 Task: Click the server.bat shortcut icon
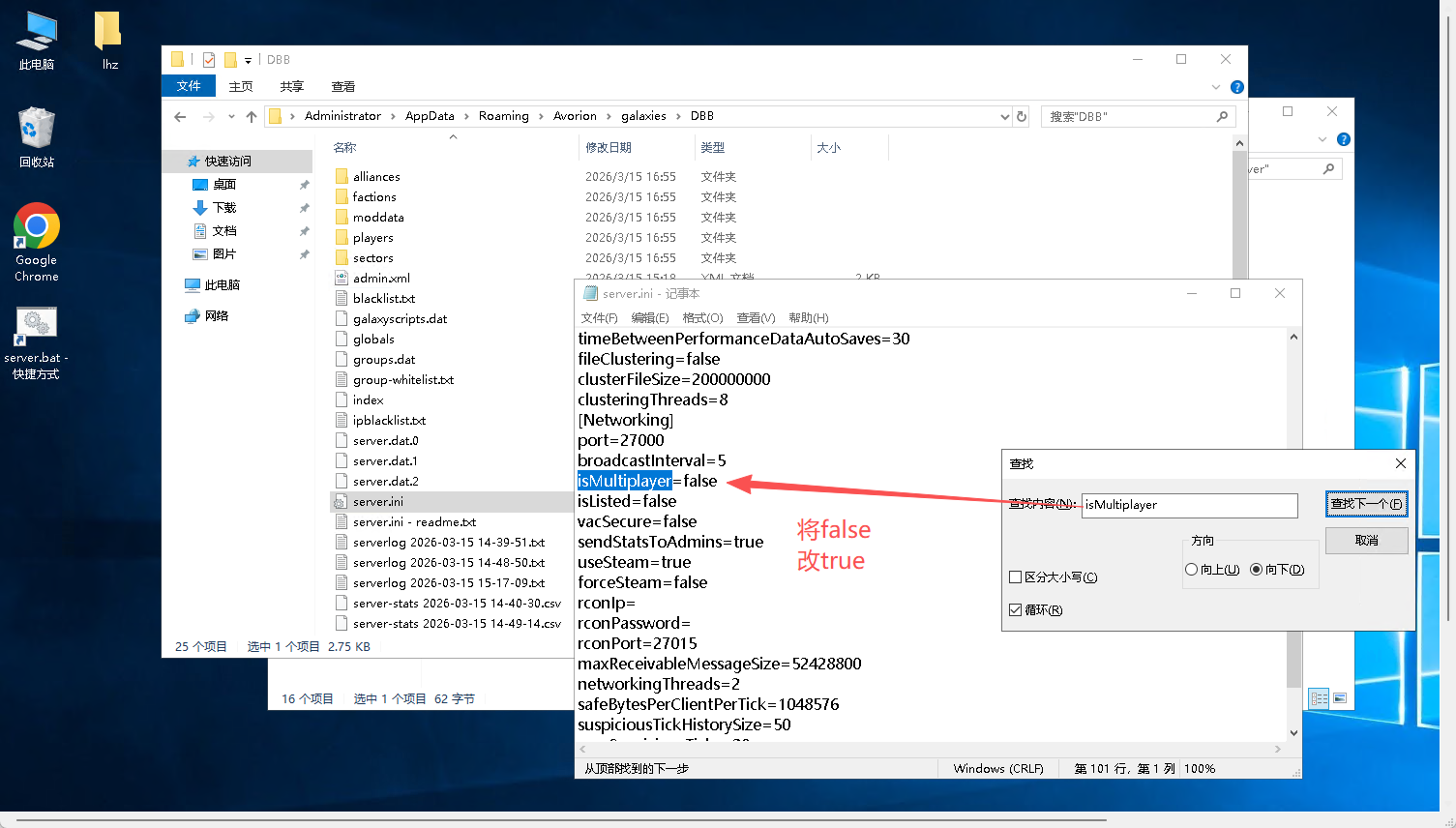tap(36, 328)
